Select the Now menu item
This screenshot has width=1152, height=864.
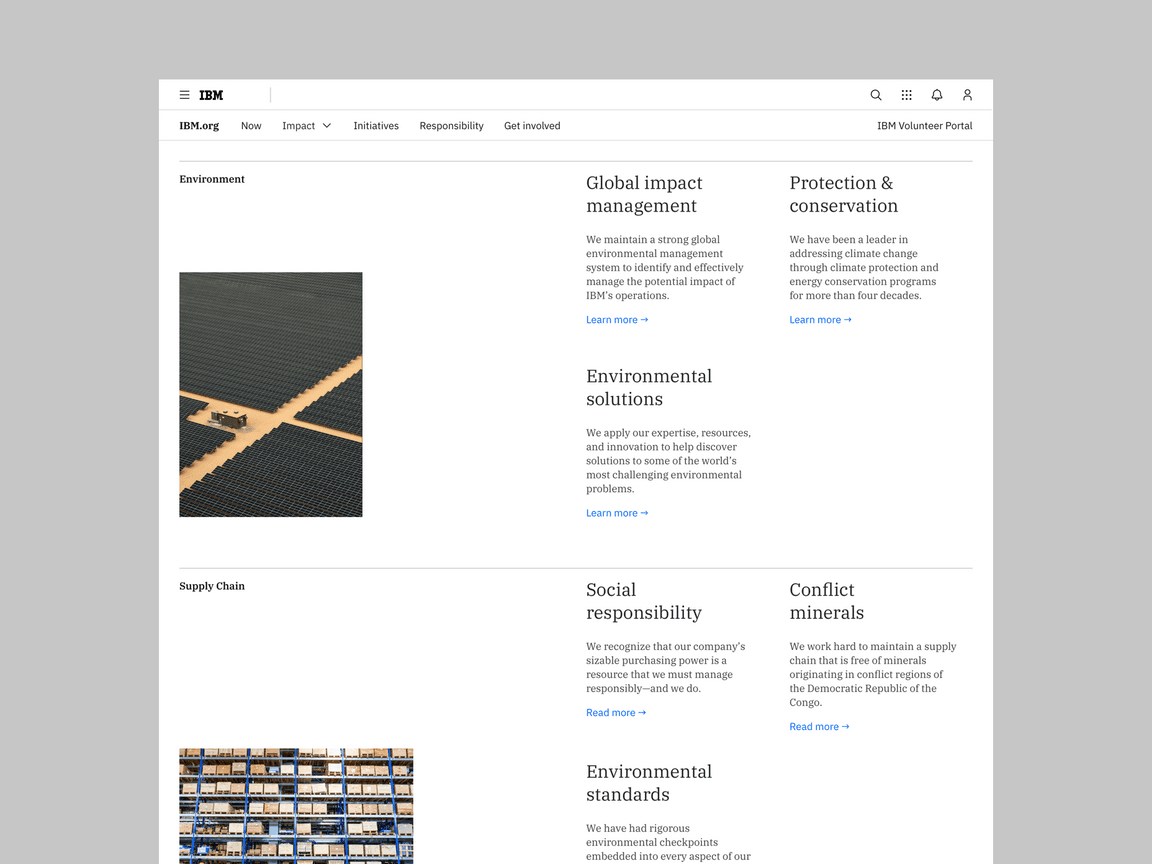coord(251,126)
